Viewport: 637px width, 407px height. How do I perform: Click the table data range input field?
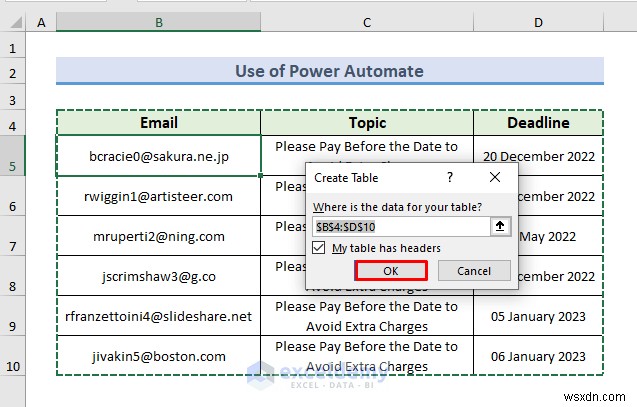(x=401, y=227)
